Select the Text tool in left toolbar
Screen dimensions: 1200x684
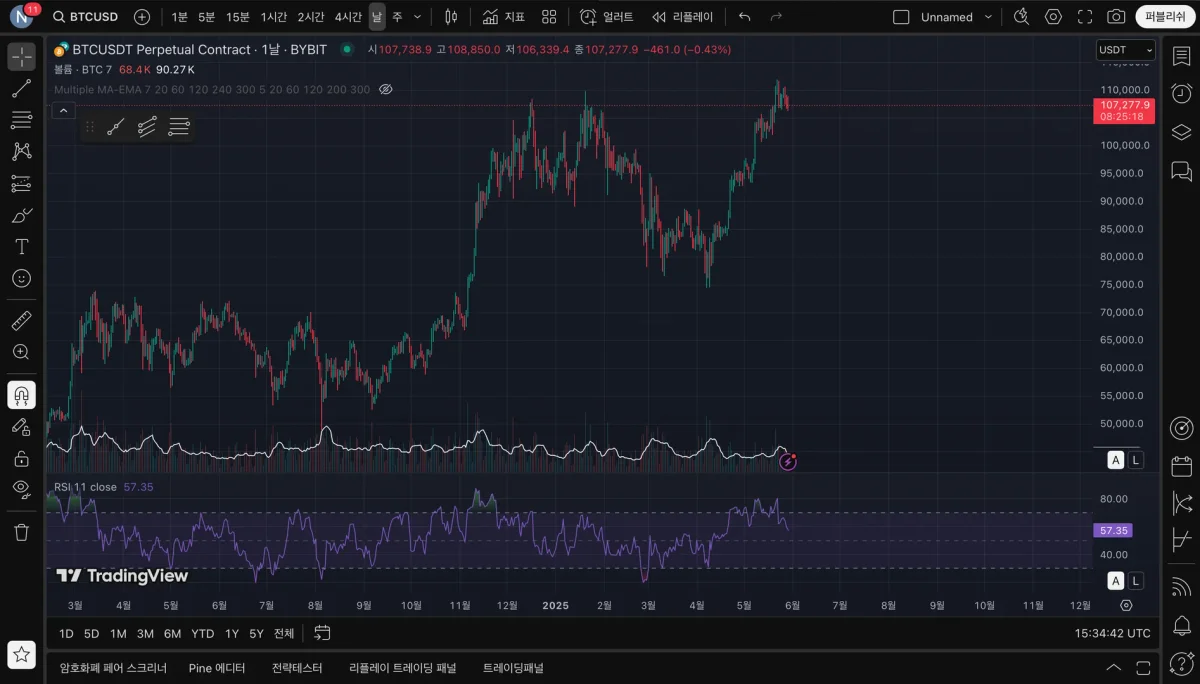coord(21,246)
